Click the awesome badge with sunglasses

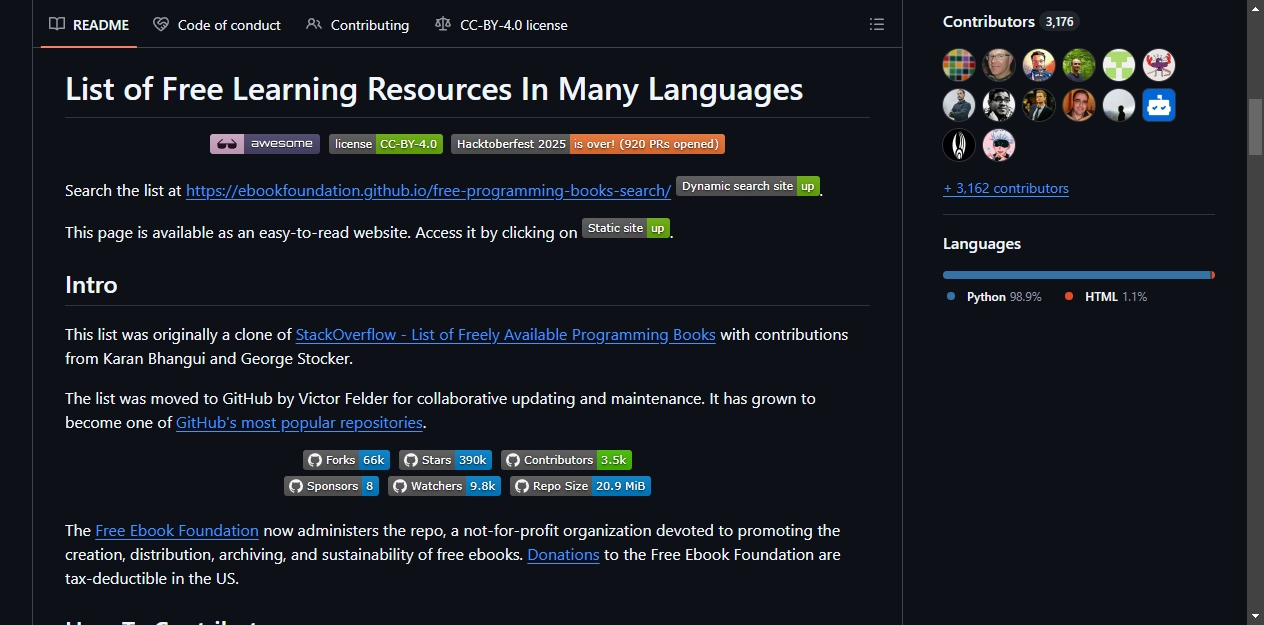265,144
